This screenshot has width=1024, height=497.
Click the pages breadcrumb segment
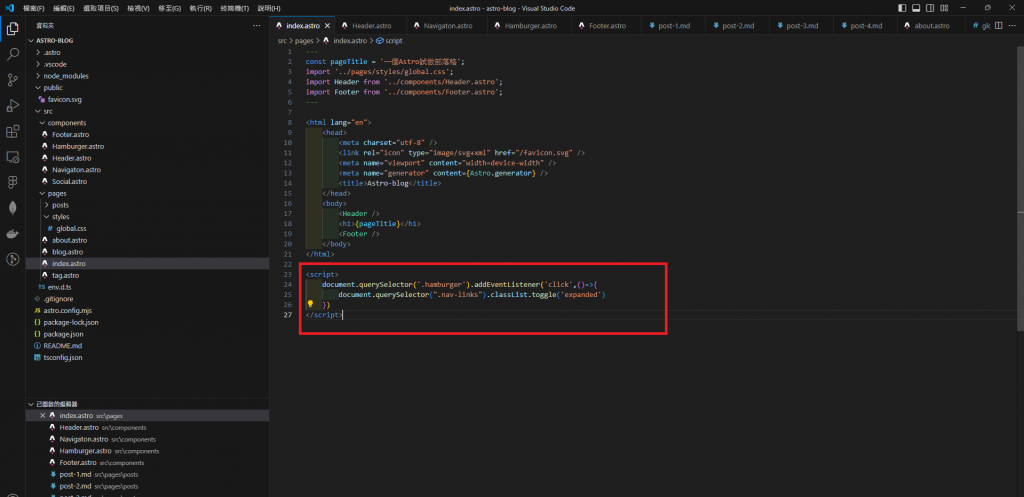[x=304, y=40]
